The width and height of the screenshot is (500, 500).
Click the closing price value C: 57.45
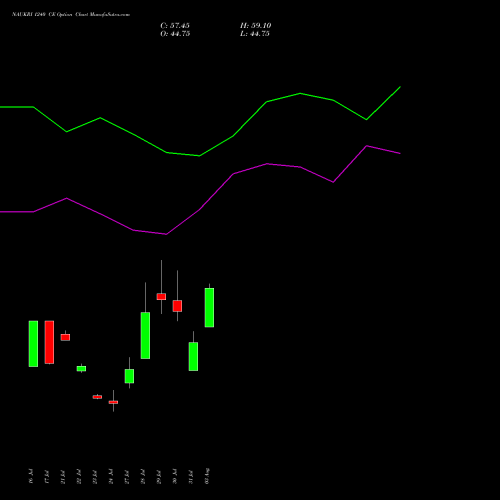(175, 26)
